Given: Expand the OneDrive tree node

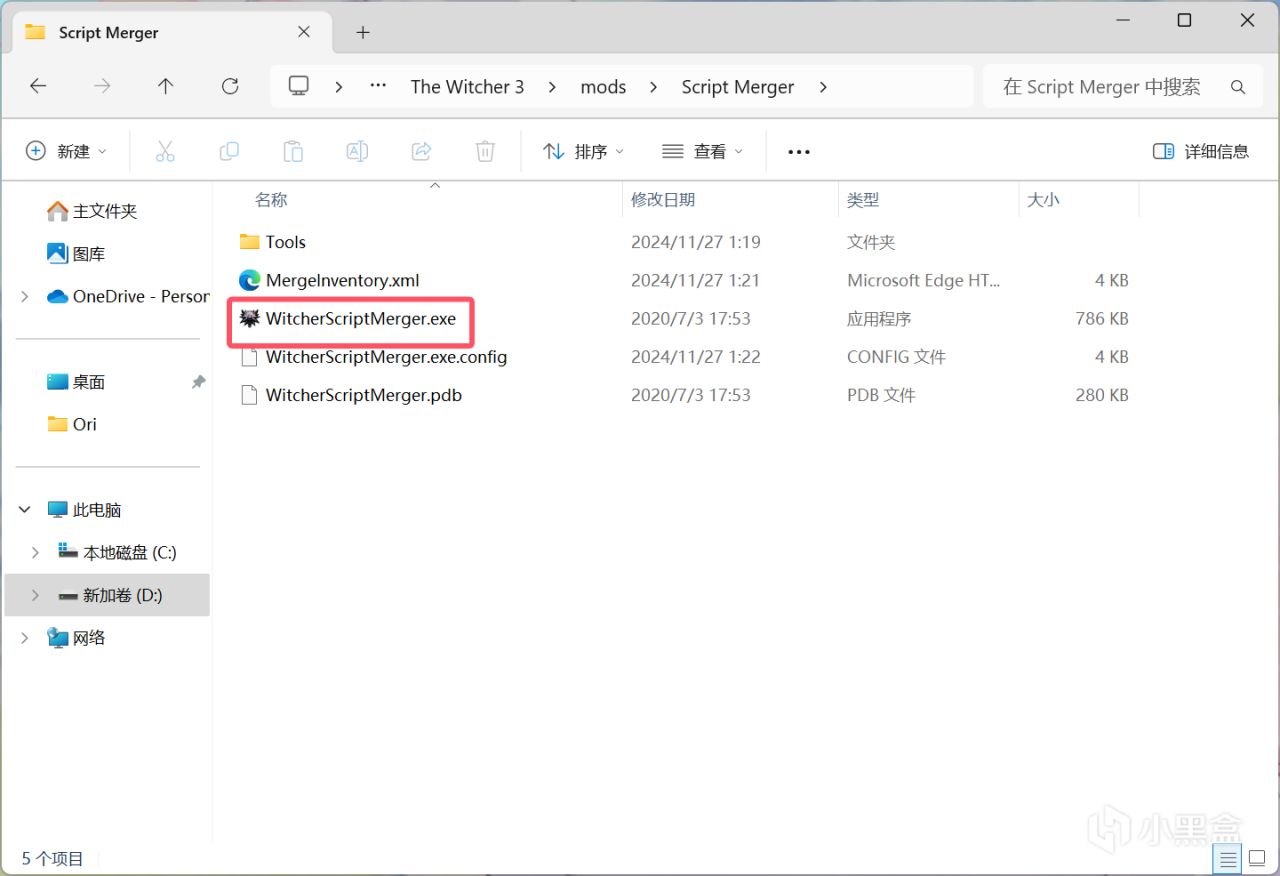Looking at the screenshot, I should 25,296.
